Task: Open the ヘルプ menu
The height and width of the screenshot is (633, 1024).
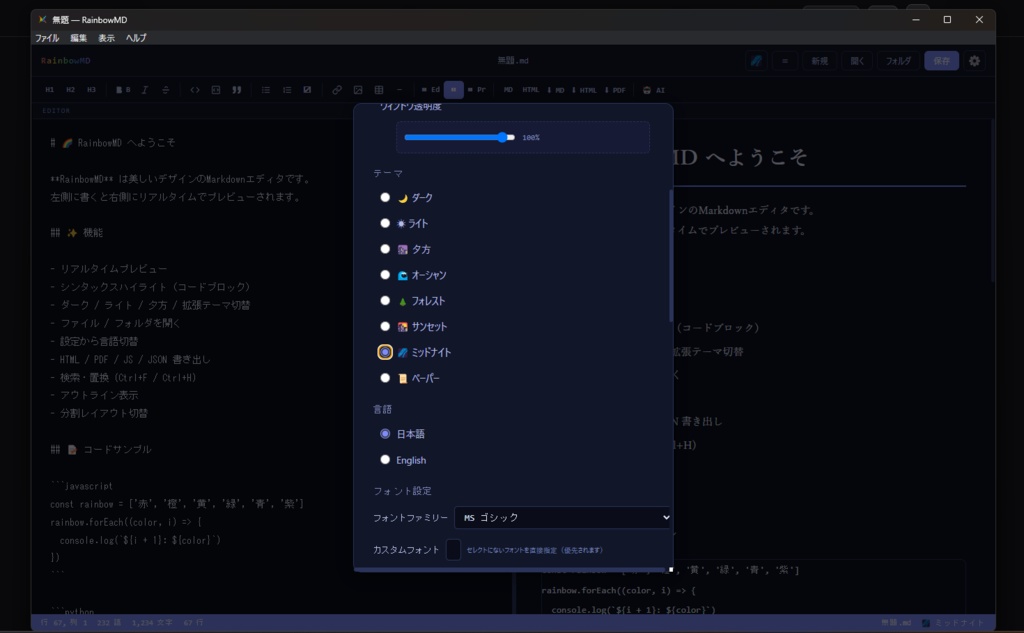Action: [135, 38]
